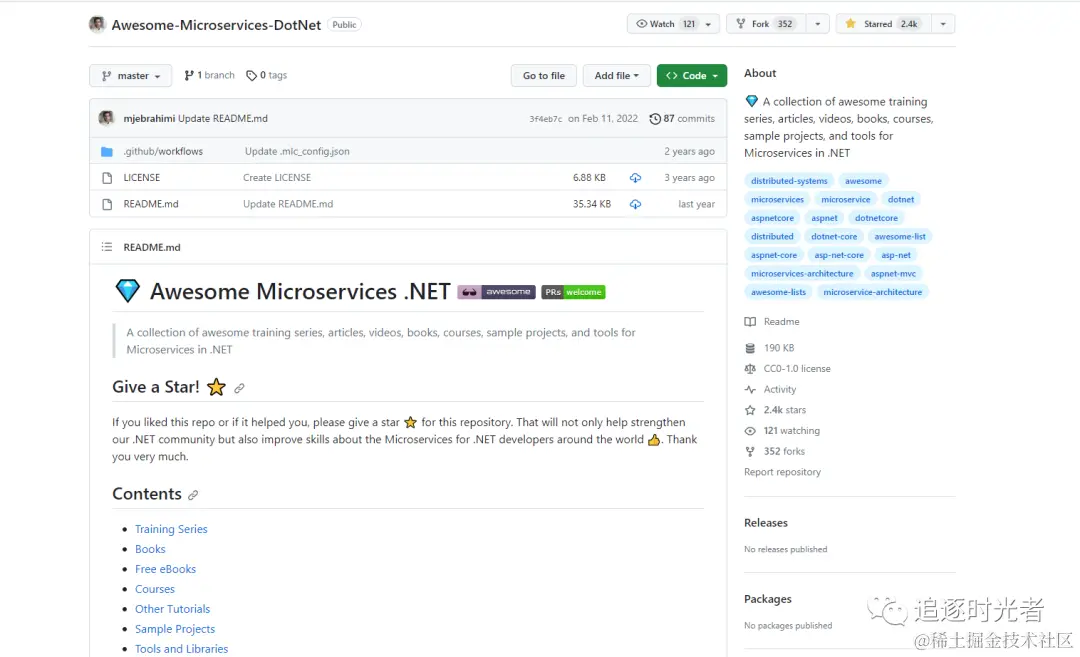View the 1 branch link

tap(209, 75)
